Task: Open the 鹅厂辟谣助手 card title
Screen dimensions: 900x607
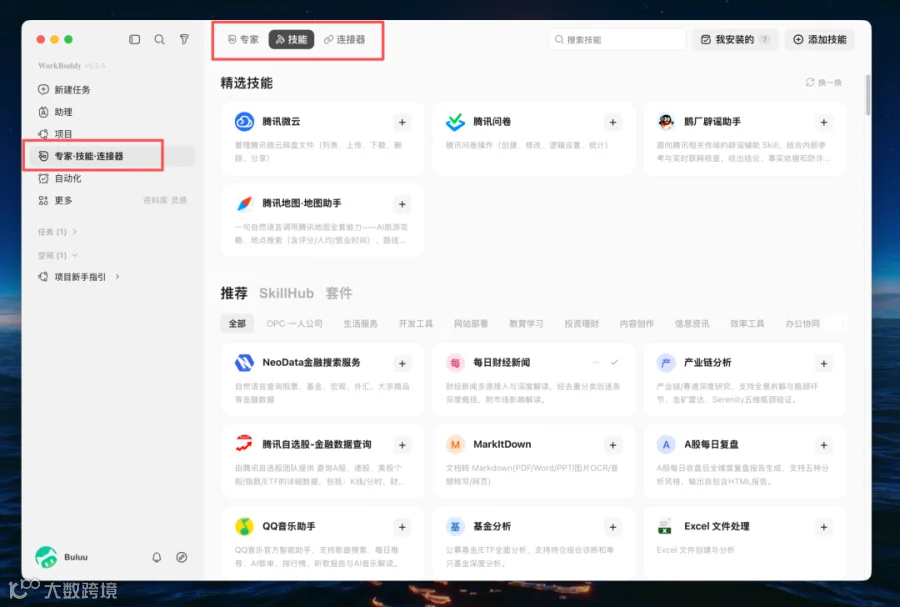Action: [712, 122]
